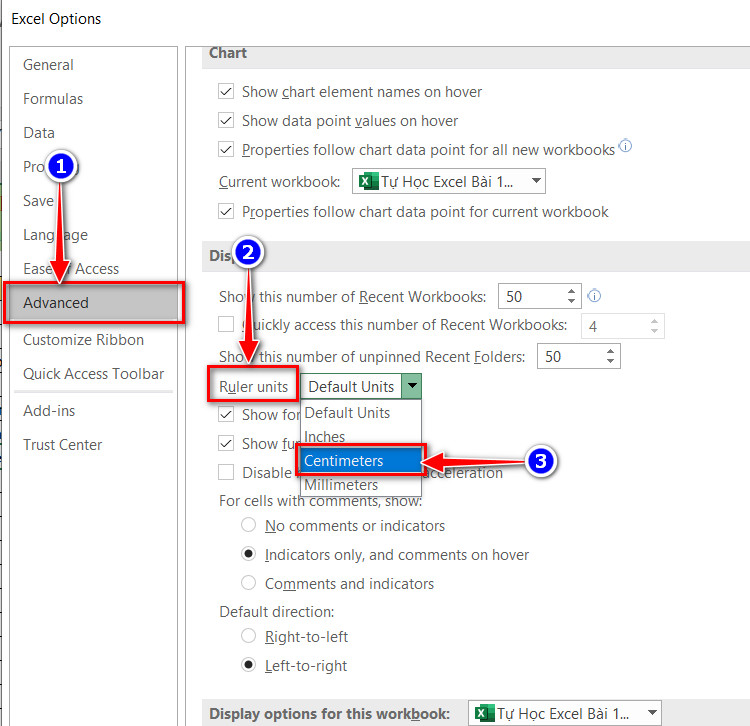The width and height of the screenshot is (750, 726).
Task: Select No comments or indicators option
Action: pyautogui.click(x=248, y=525)
